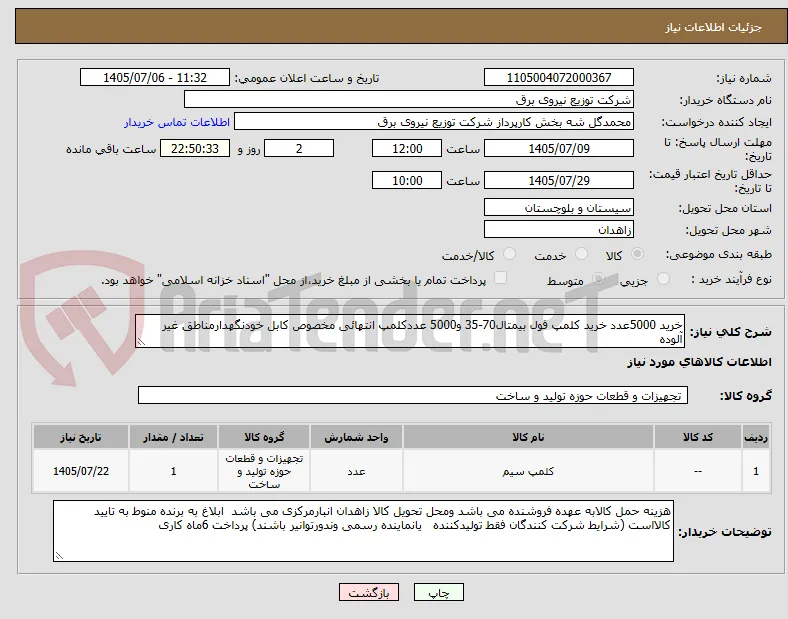Click the resize handle of buyer notes box
This screenshot has width=788, height=619.
point(59,556)
